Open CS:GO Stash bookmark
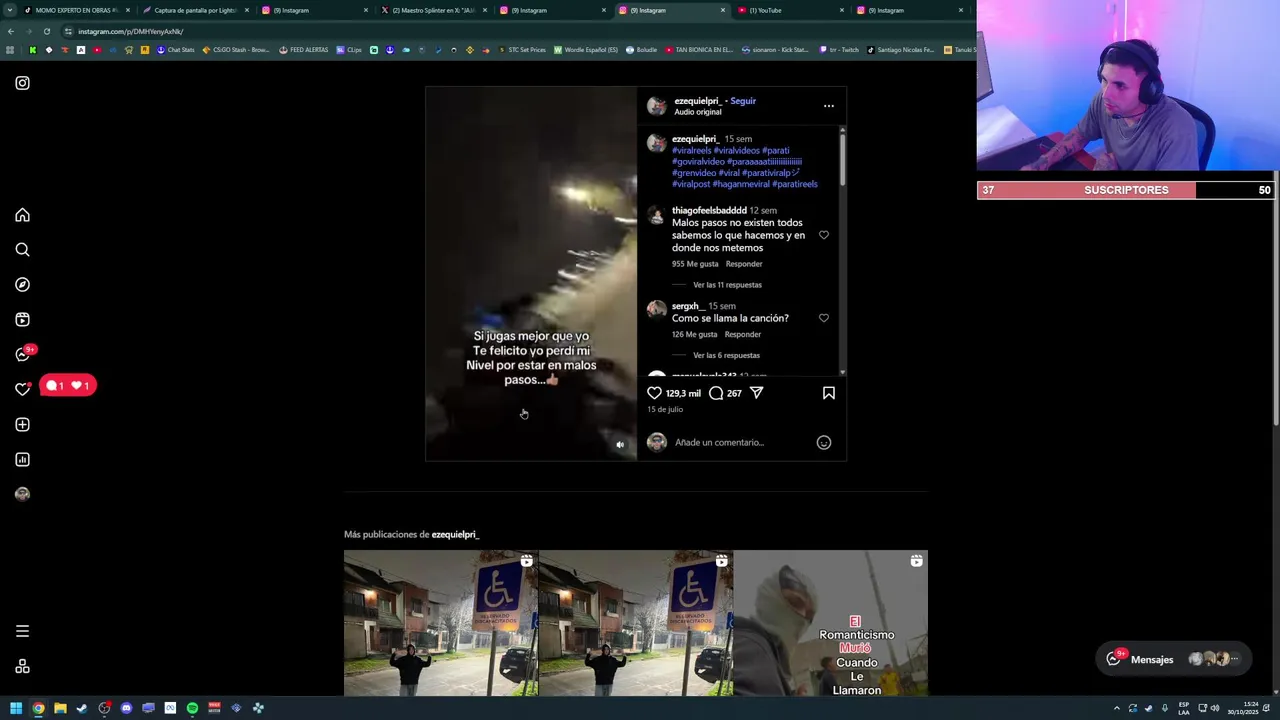The height and width of the screenshot is (720, 1280). coord(236,50)
